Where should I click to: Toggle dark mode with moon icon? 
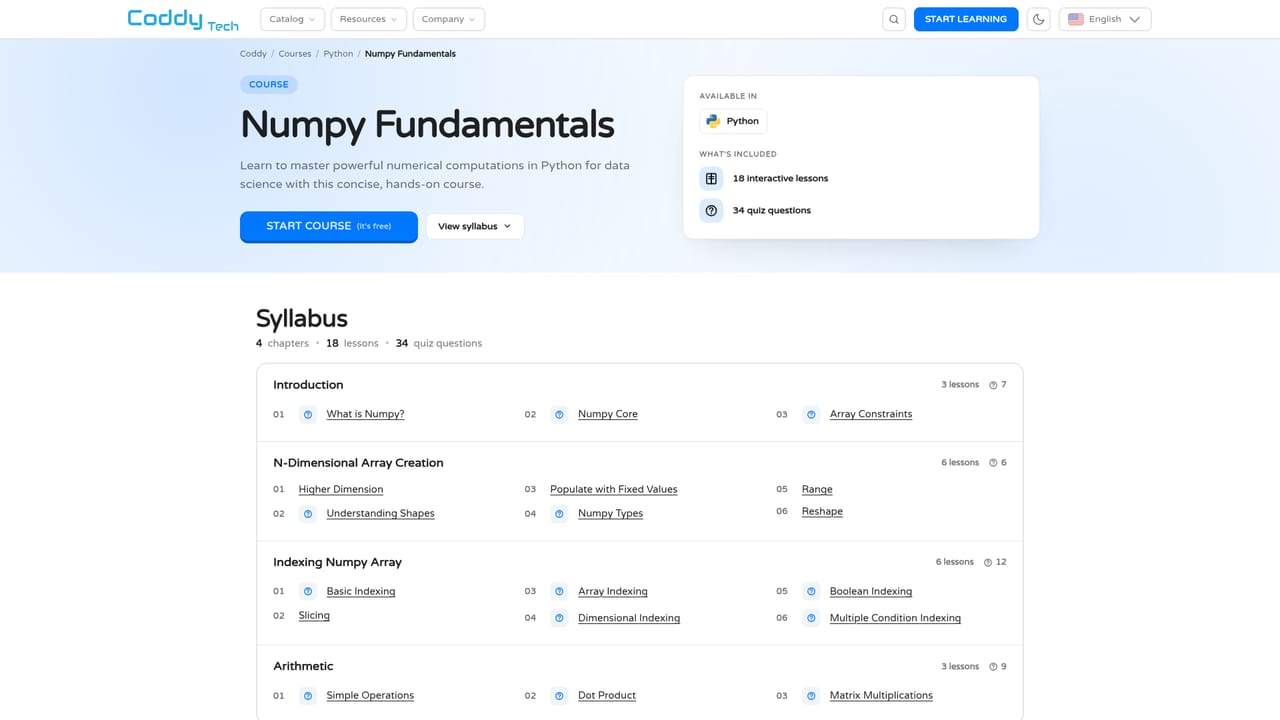(1039, 19)
